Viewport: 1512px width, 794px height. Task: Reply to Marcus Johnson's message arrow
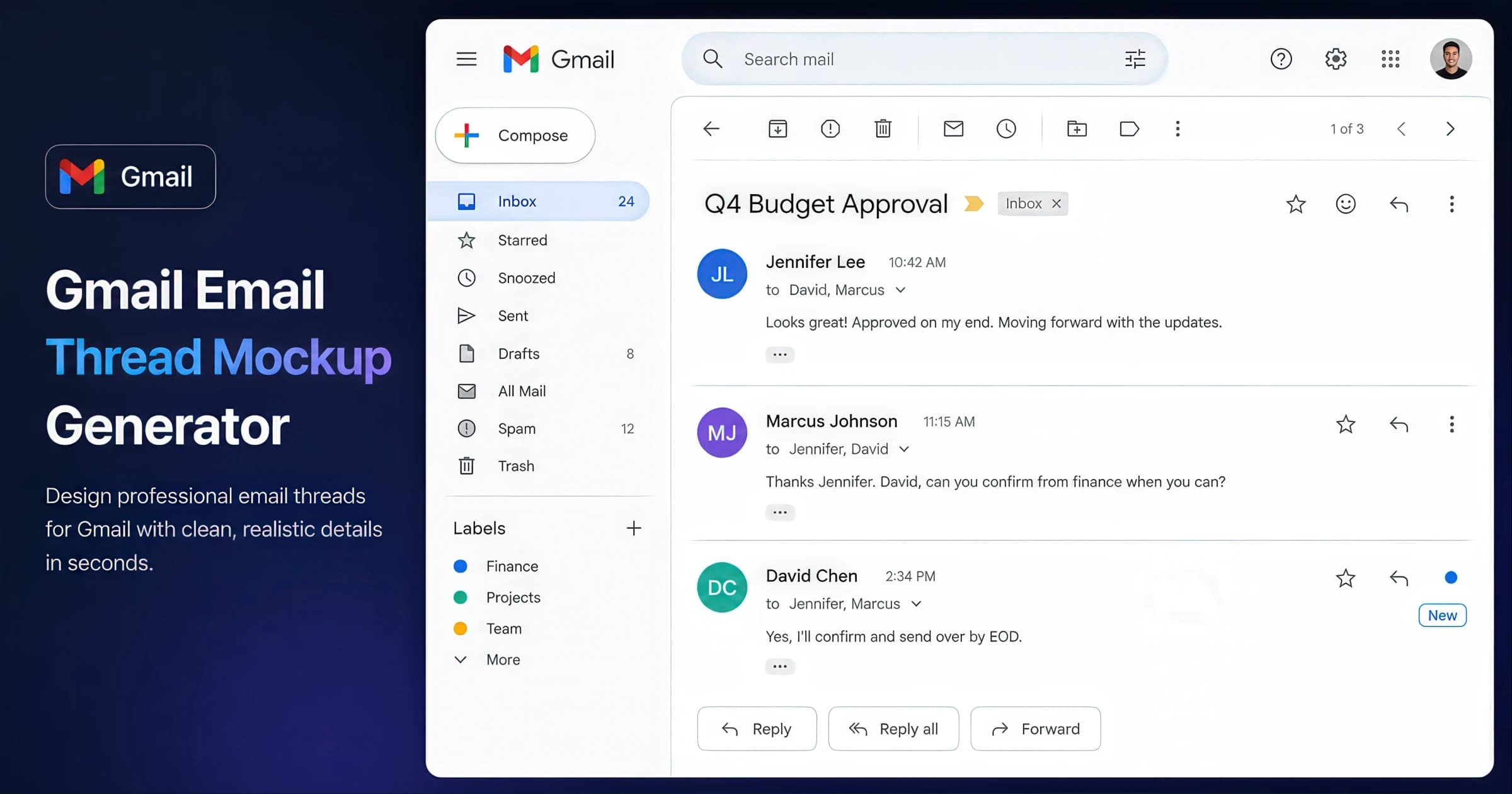coord(1399,424)
